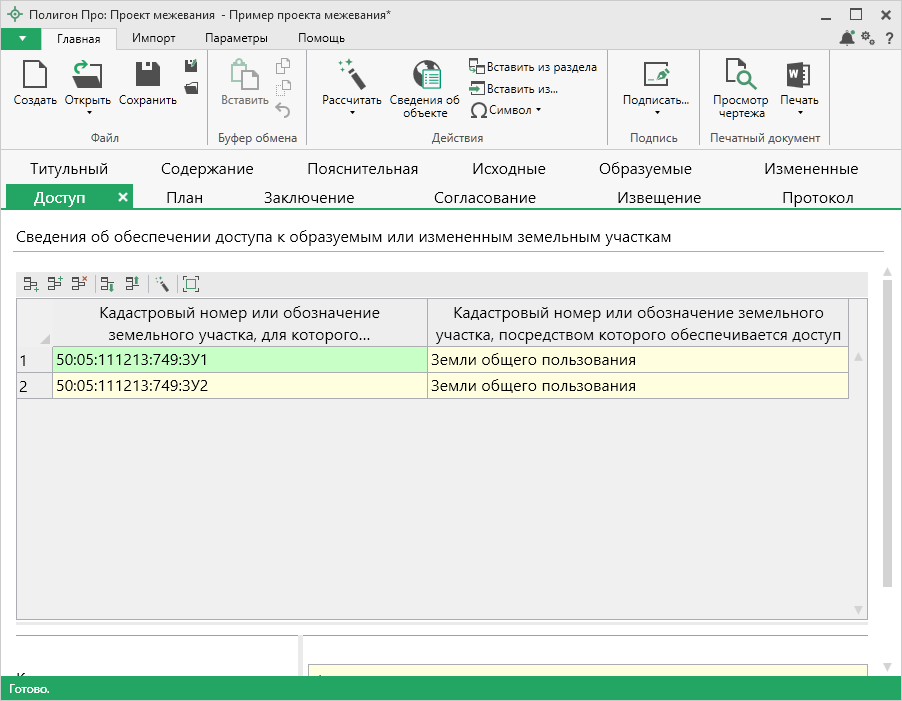902x701 pixels.
Task: Click the settings gears icon near help
Action: coord(868,38)
